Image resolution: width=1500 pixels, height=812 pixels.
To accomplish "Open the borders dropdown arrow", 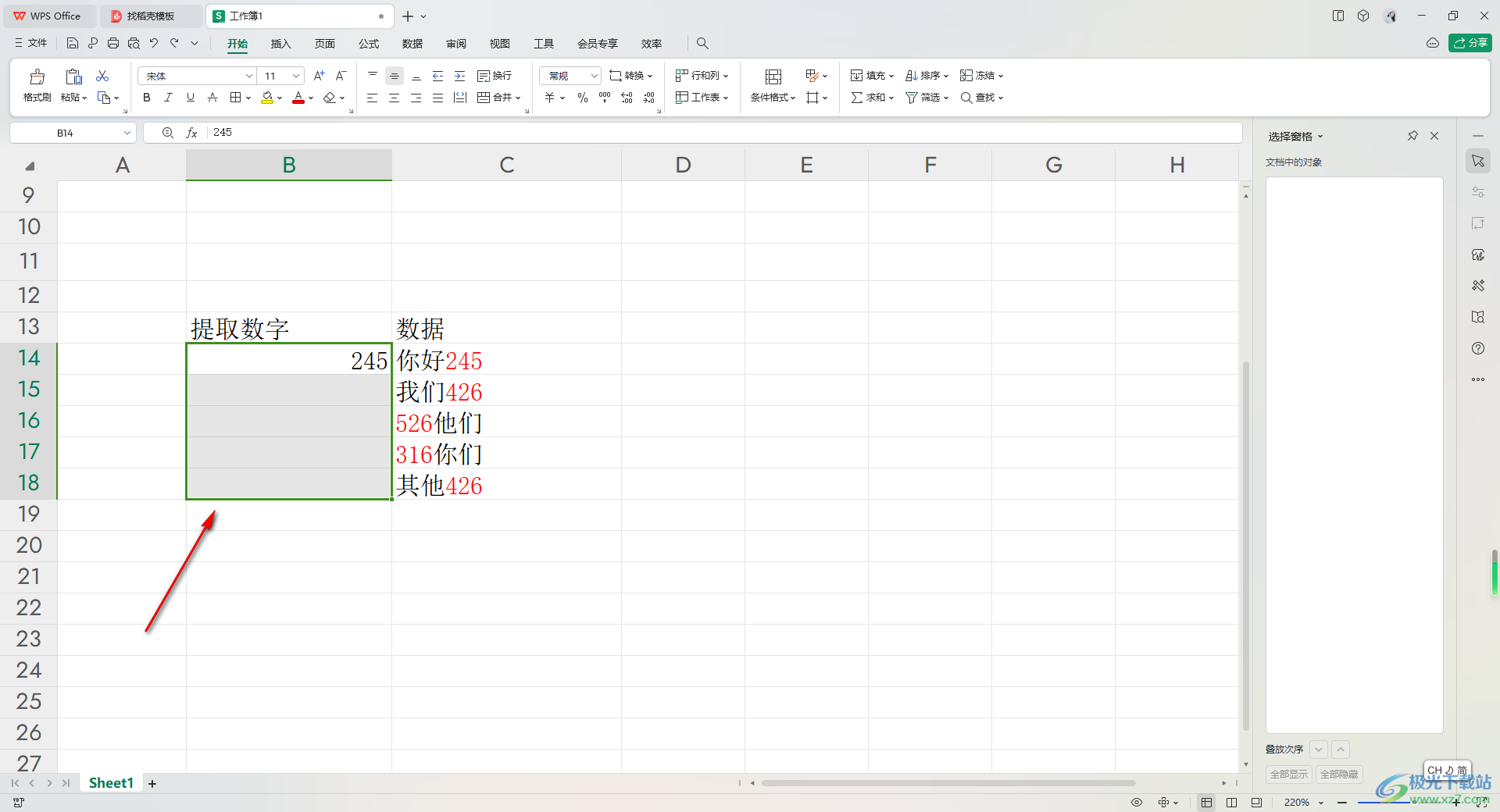I will (248, 98).
